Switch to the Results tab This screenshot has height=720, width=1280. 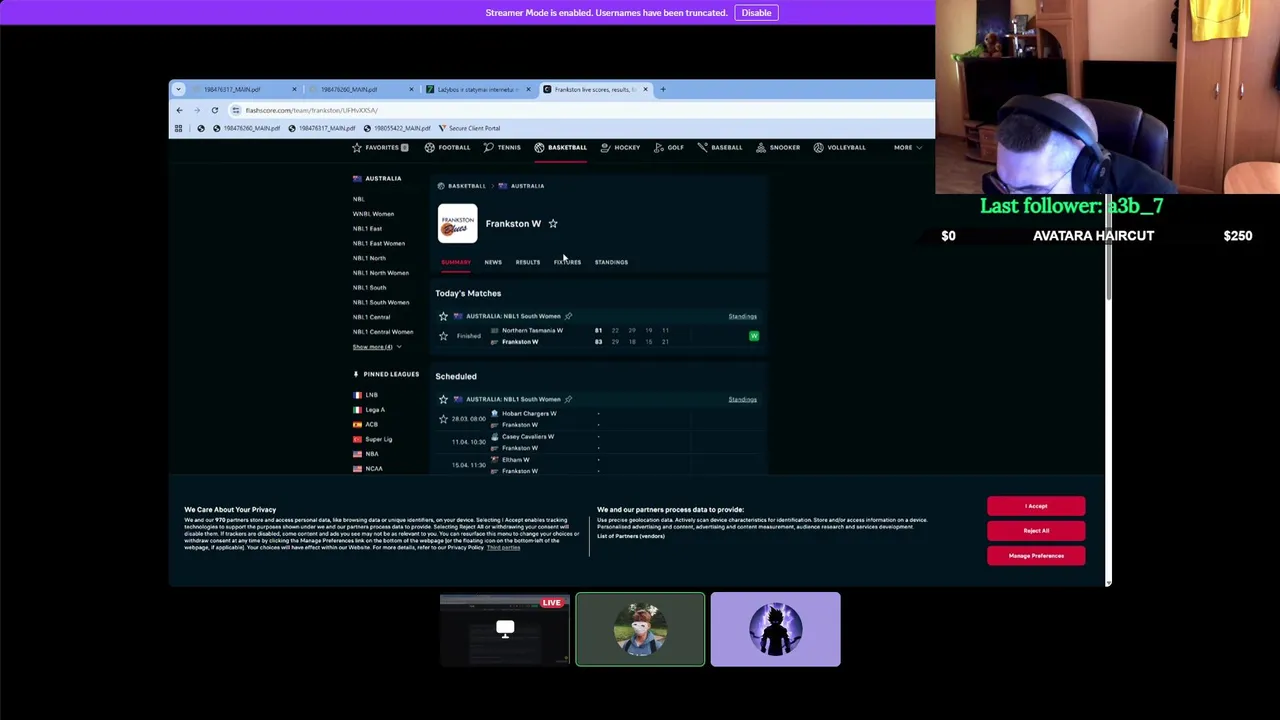[x=528, y=262]
